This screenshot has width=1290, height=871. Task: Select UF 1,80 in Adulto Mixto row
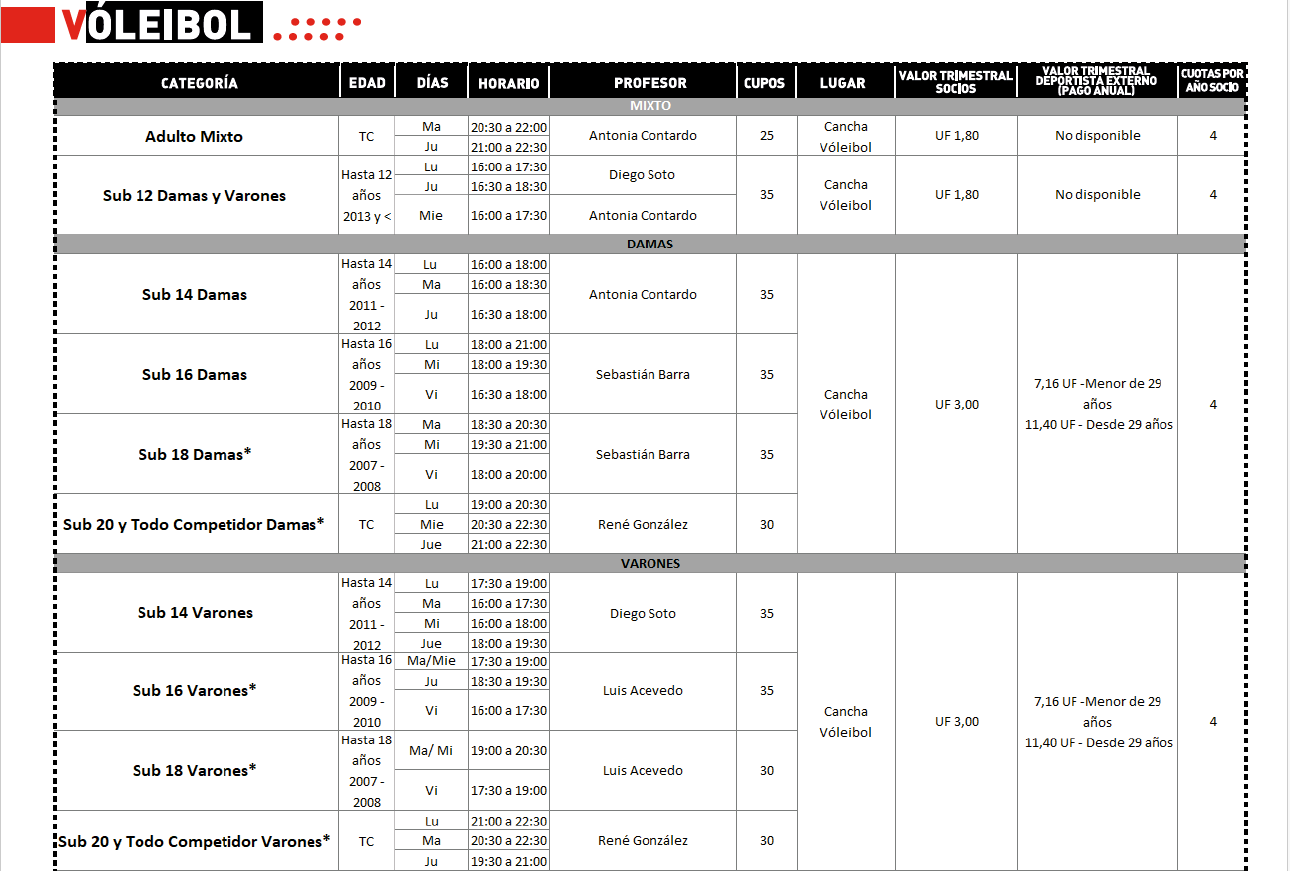point(956,135)
